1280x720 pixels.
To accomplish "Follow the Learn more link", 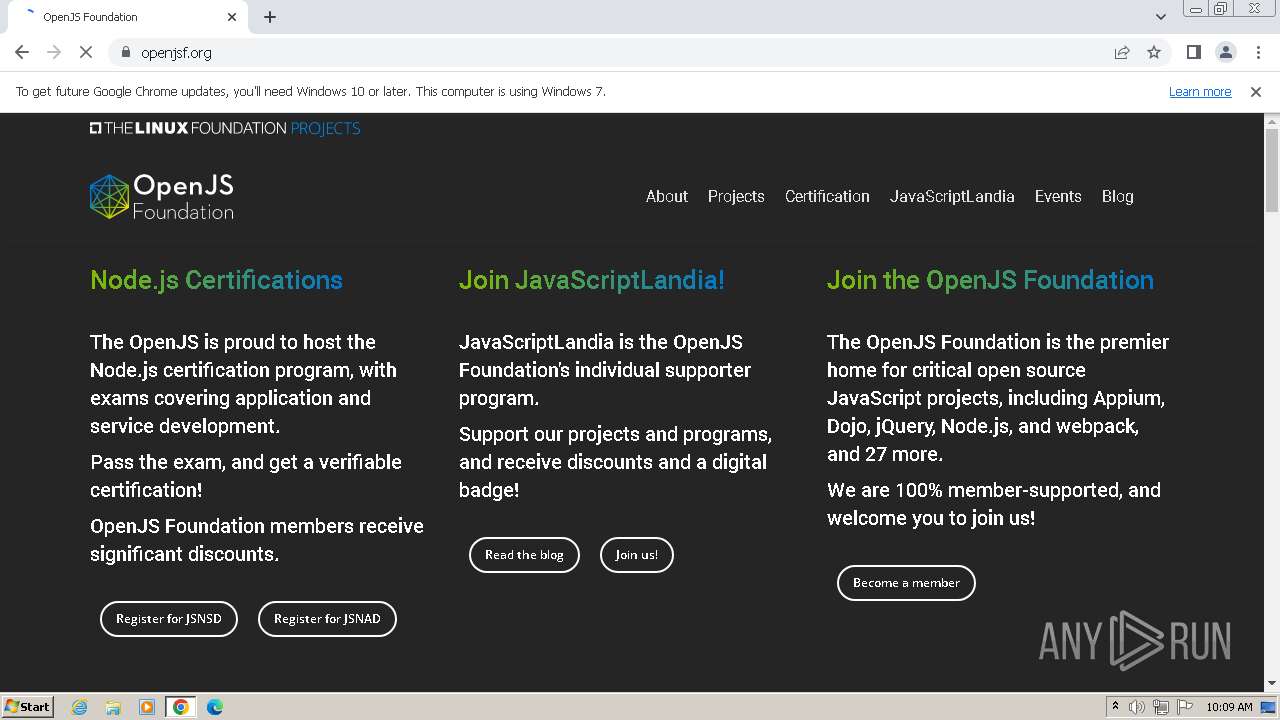I will point(1200,91).
